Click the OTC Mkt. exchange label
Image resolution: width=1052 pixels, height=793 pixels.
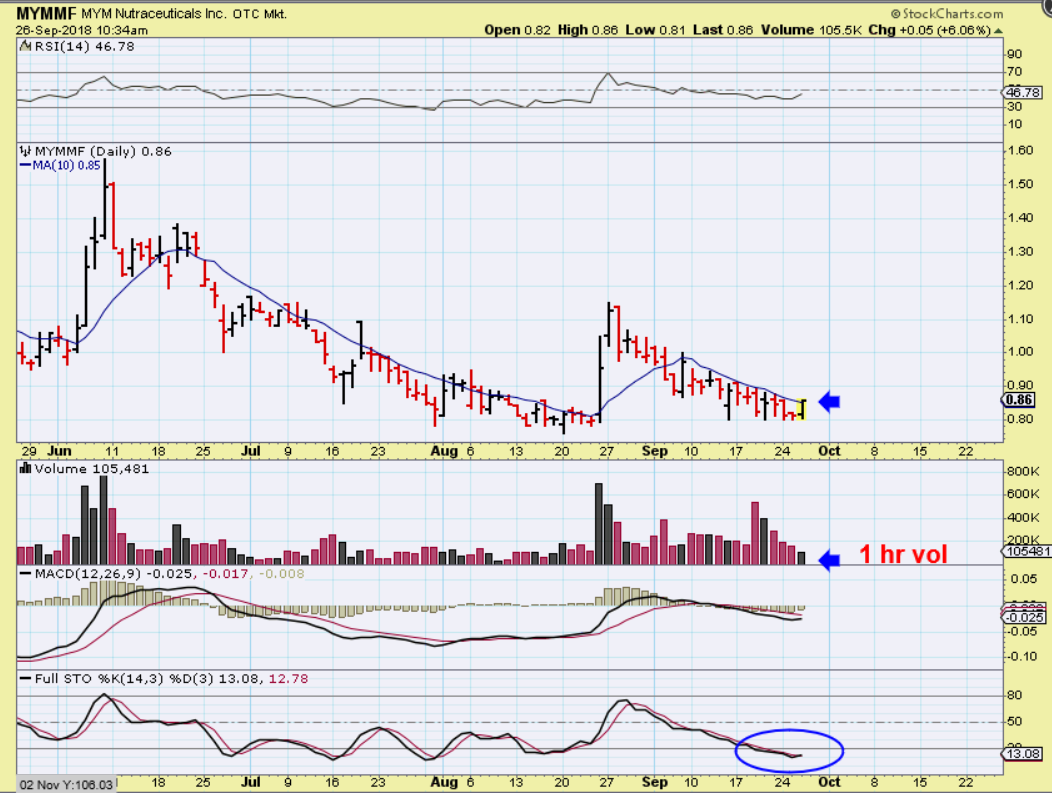click(260, 13)
